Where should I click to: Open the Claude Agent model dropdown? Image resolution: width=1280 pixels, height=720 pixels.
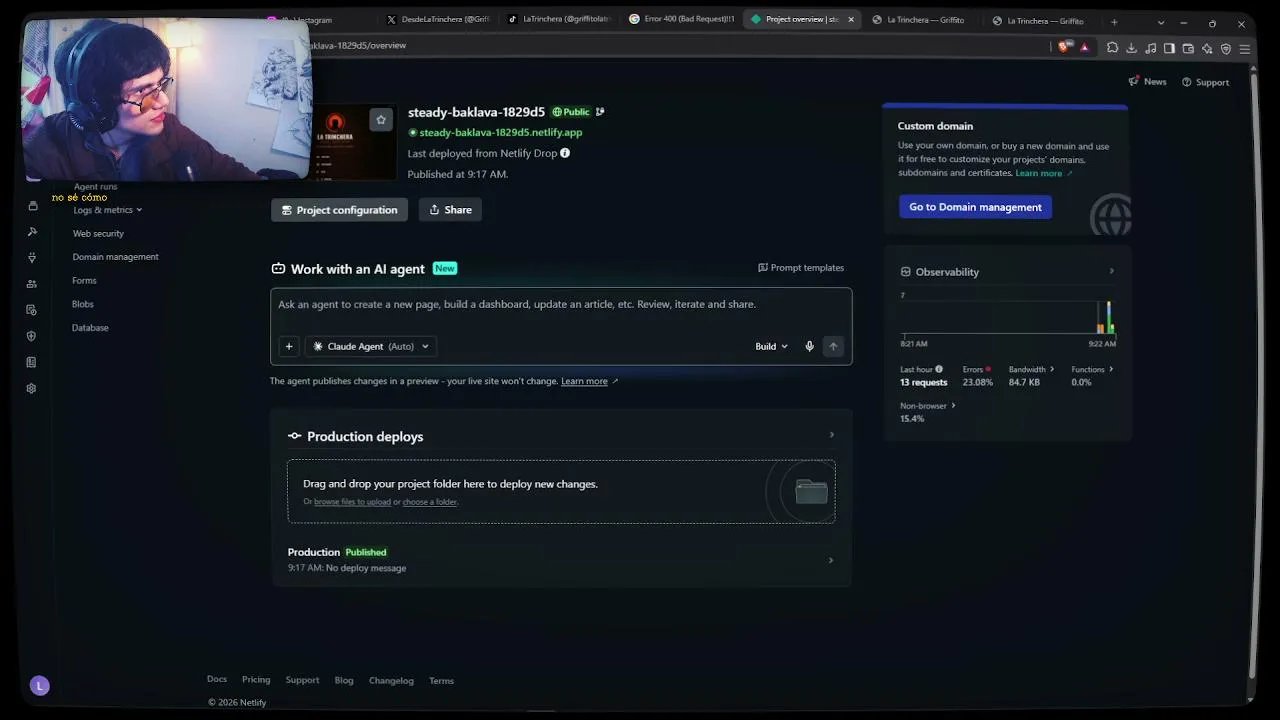371,346
